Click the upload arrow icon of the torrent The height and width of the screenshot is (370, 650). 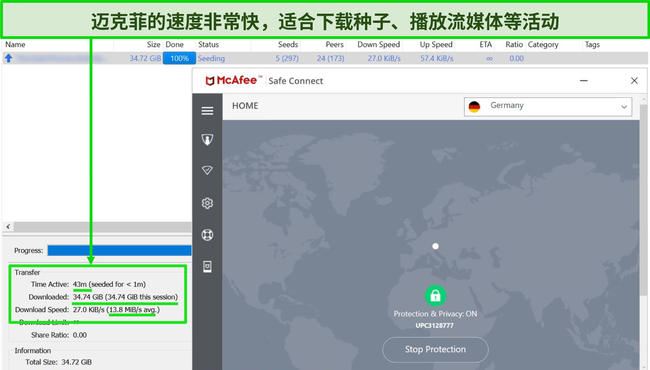pos(8,58)
